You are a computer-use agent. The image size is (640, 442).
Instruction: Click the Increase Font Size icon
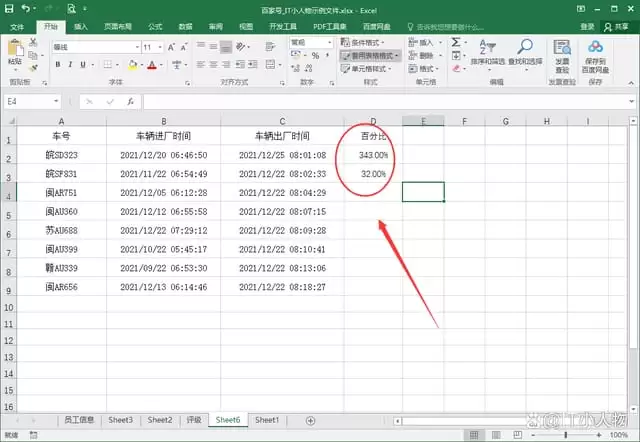coord(171,47)
